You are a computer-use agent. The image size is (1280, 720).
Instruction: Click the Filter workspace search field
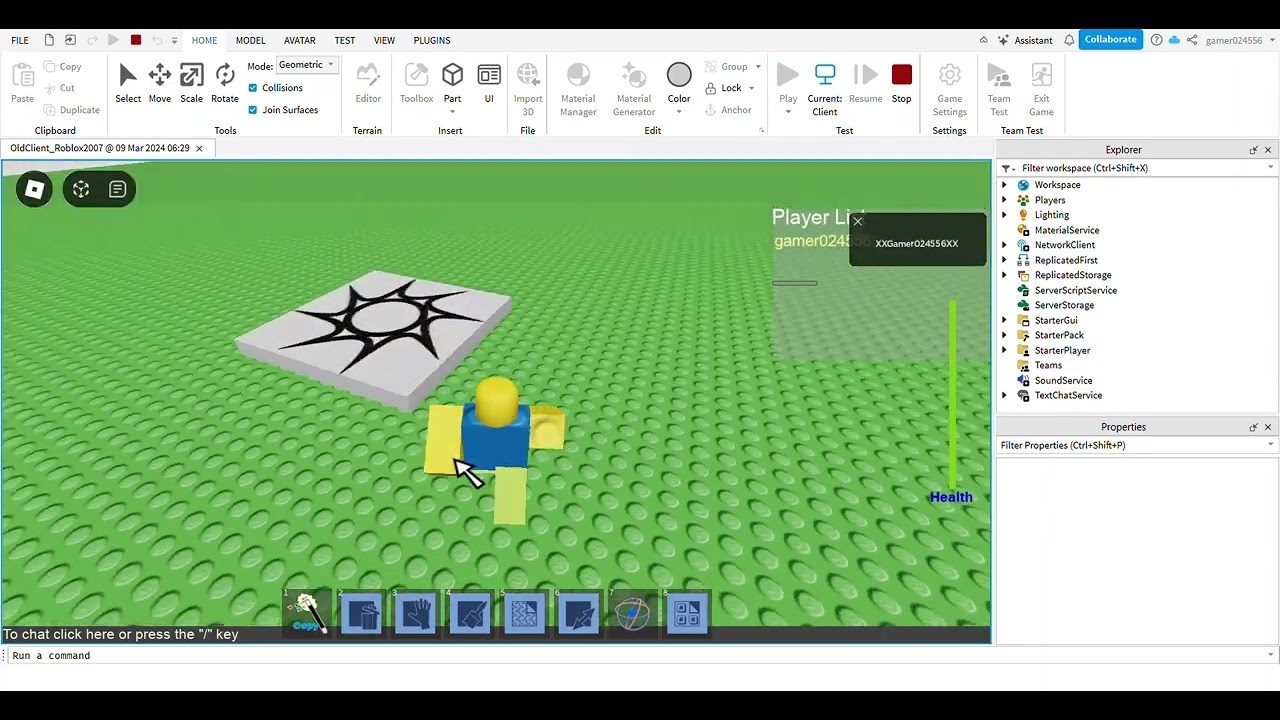click(x=1138, y=168)
